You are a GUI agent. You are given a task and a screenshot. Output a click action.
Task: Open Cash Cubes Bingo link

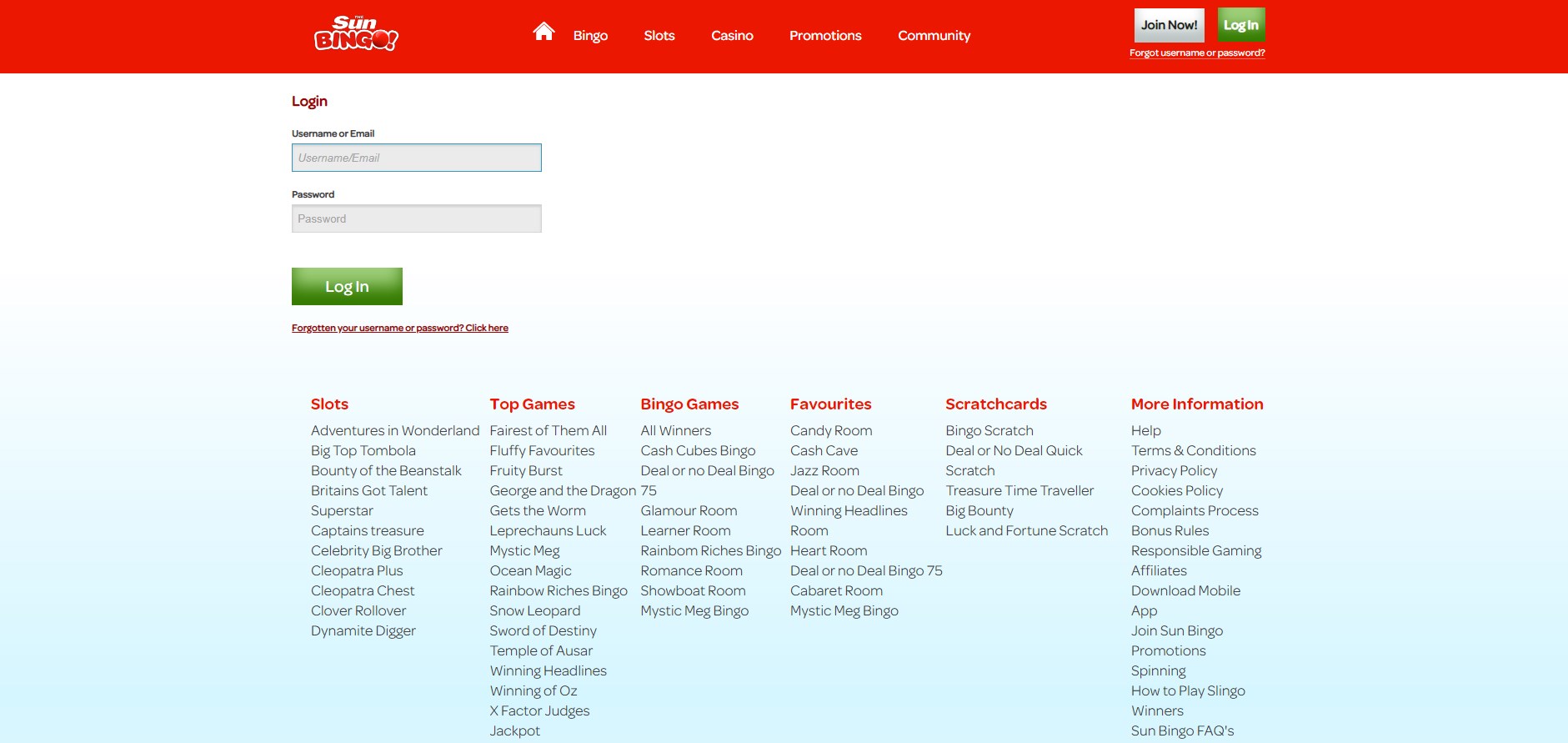click(698, 450)
